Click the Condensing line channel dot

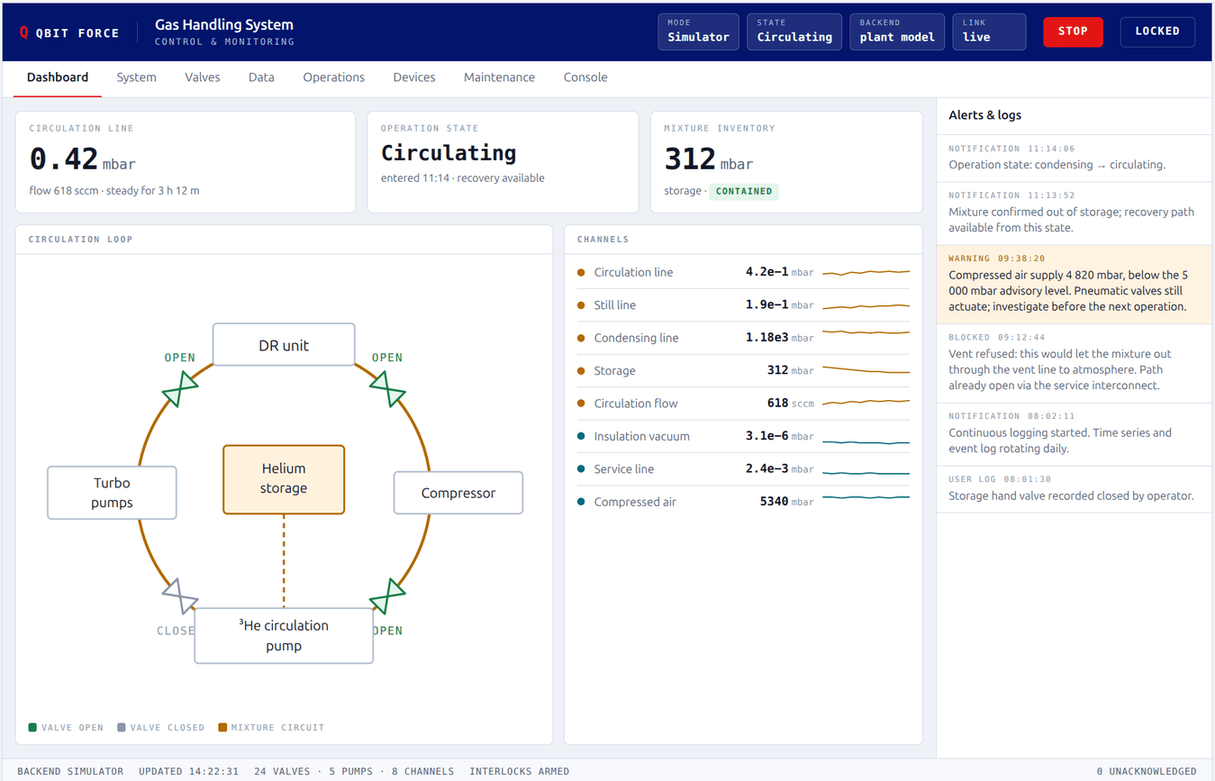(x=581, y=338)
